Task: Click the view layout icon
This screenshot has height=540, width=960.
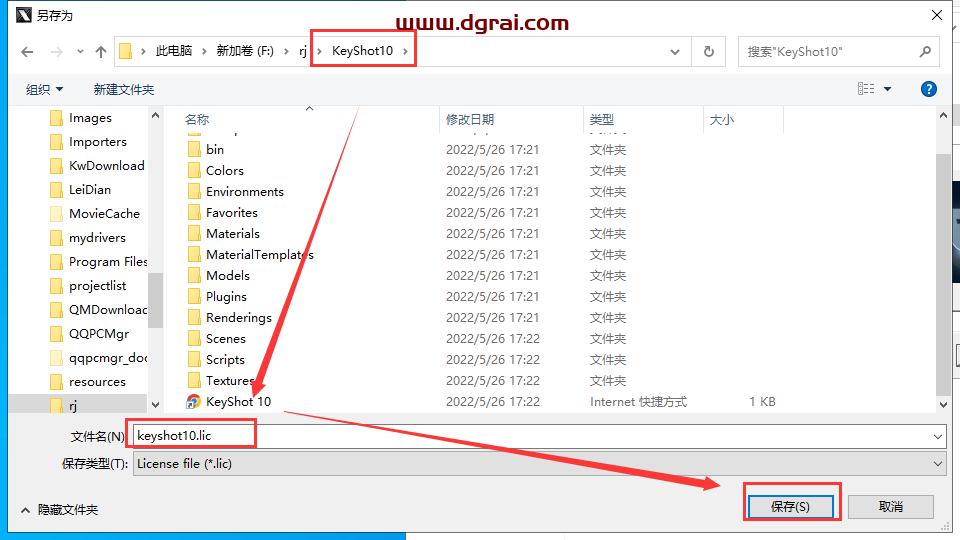Action: pyautogui.click(x=866, y=89)
